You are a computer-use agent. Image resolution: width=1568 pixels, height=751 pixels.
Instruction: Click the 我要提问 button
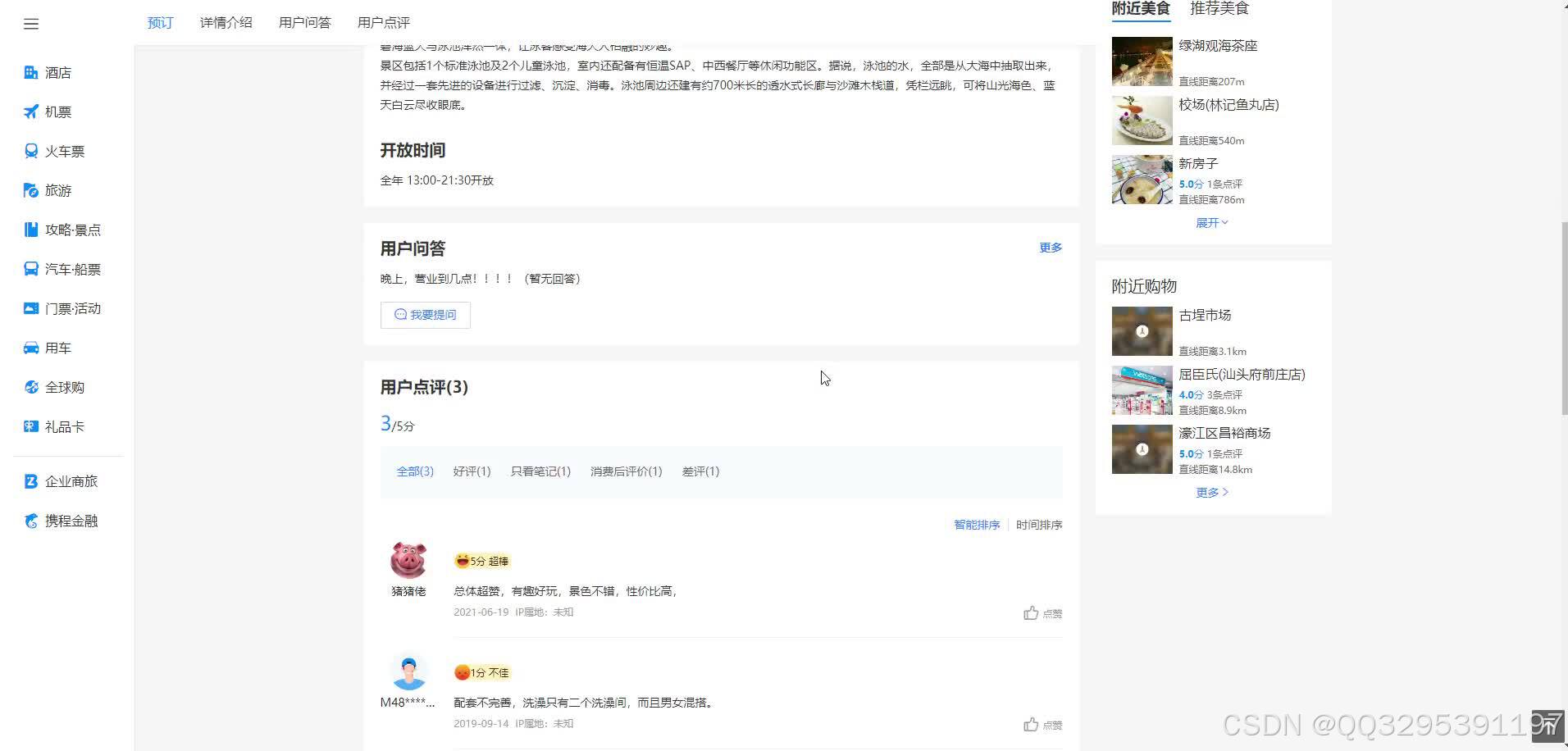click(425, 315)
